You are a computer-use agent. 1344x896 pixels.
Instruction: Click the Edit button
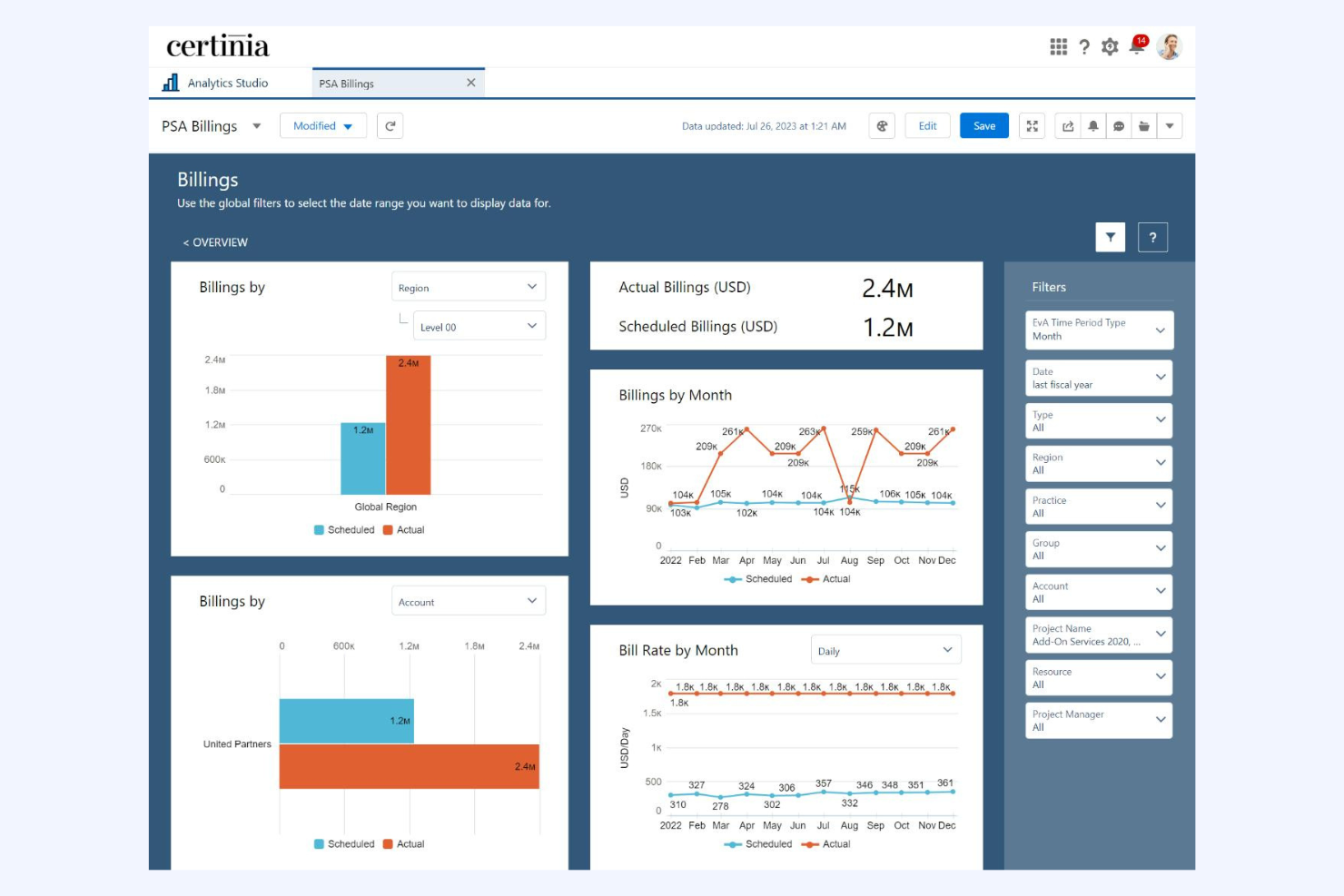[x=927, y=125]
